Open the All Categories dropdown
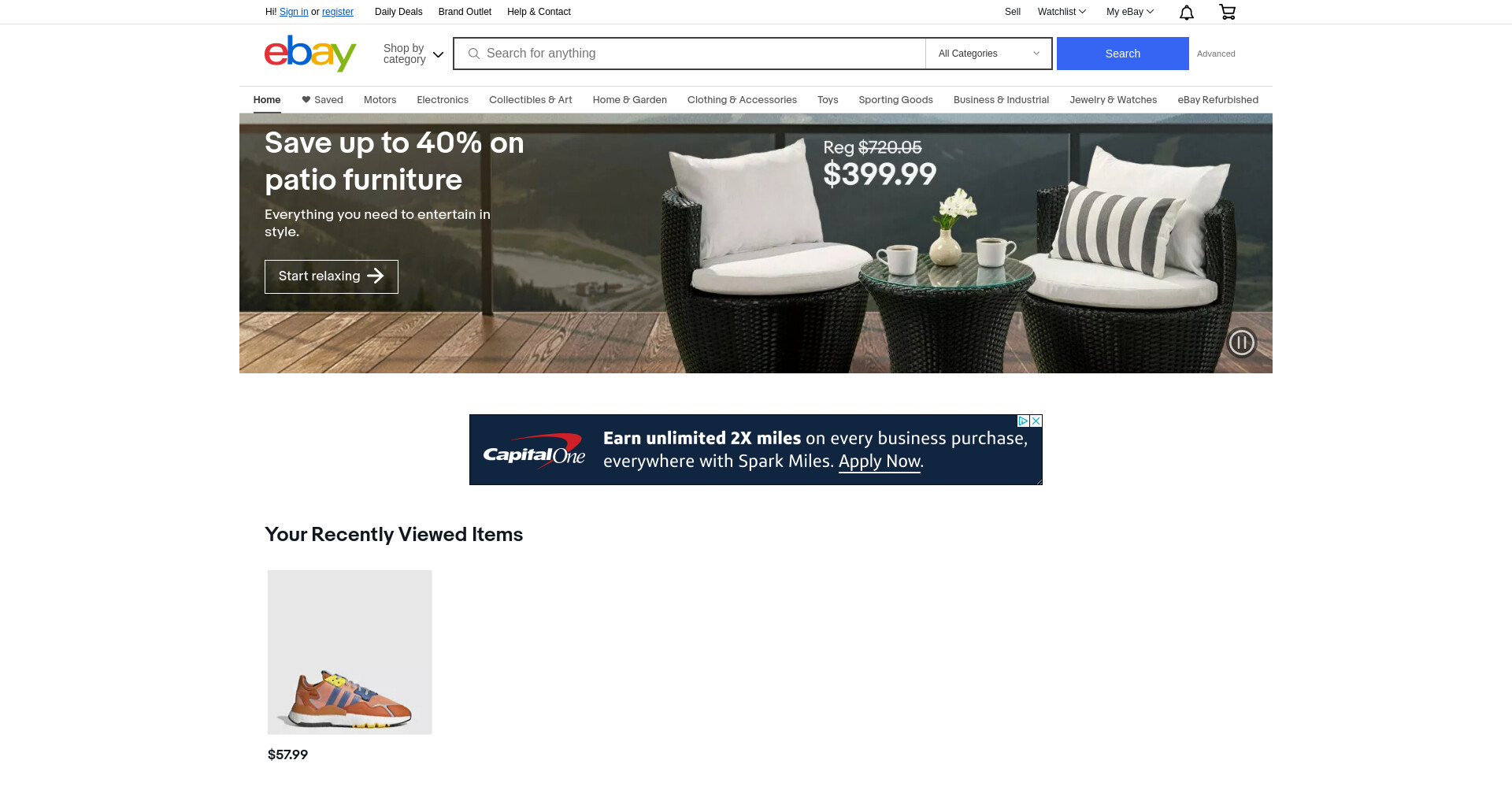The height and width of the screenshot is (786, 1512). (x=989, y=54)
